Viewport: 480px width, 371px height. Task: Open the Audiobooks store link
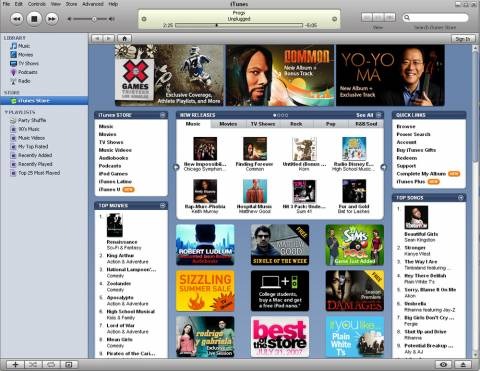pos(113,158)
